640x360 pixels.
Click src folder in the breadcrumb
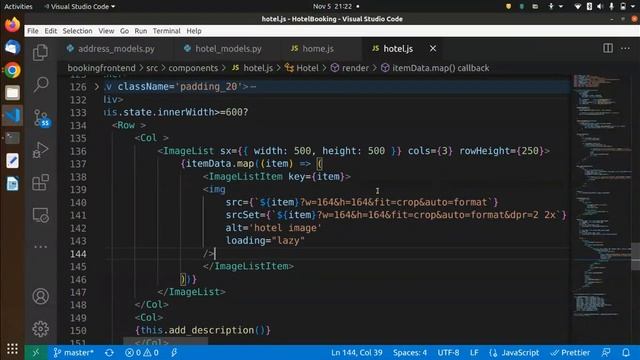(x=152, y=68)
